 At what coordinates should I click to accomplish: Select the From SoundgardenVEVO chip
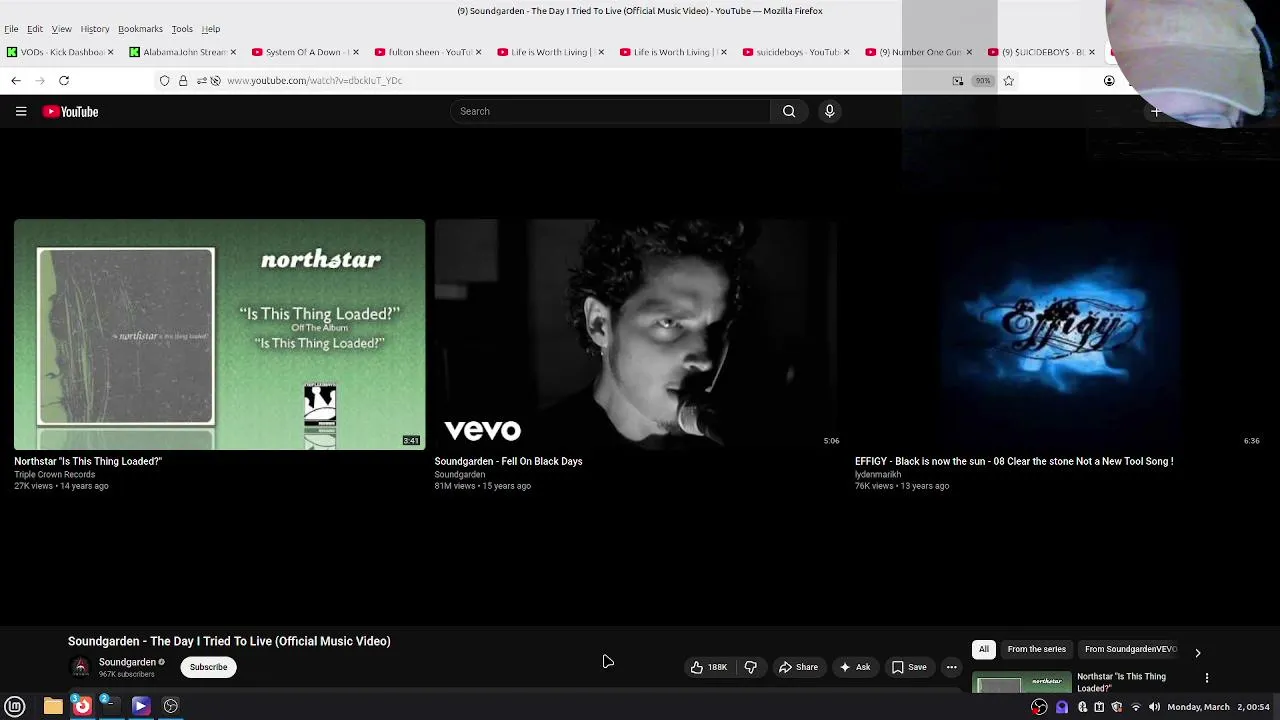[1131, 649]
